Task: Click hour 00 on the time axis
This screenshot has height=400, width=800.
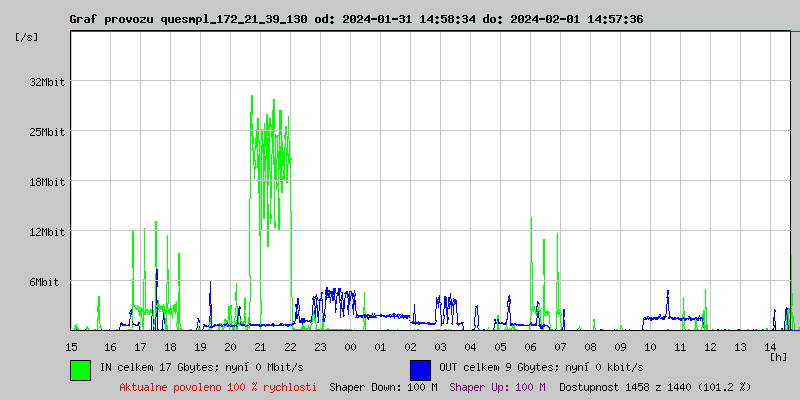Action: coord(350,346)
